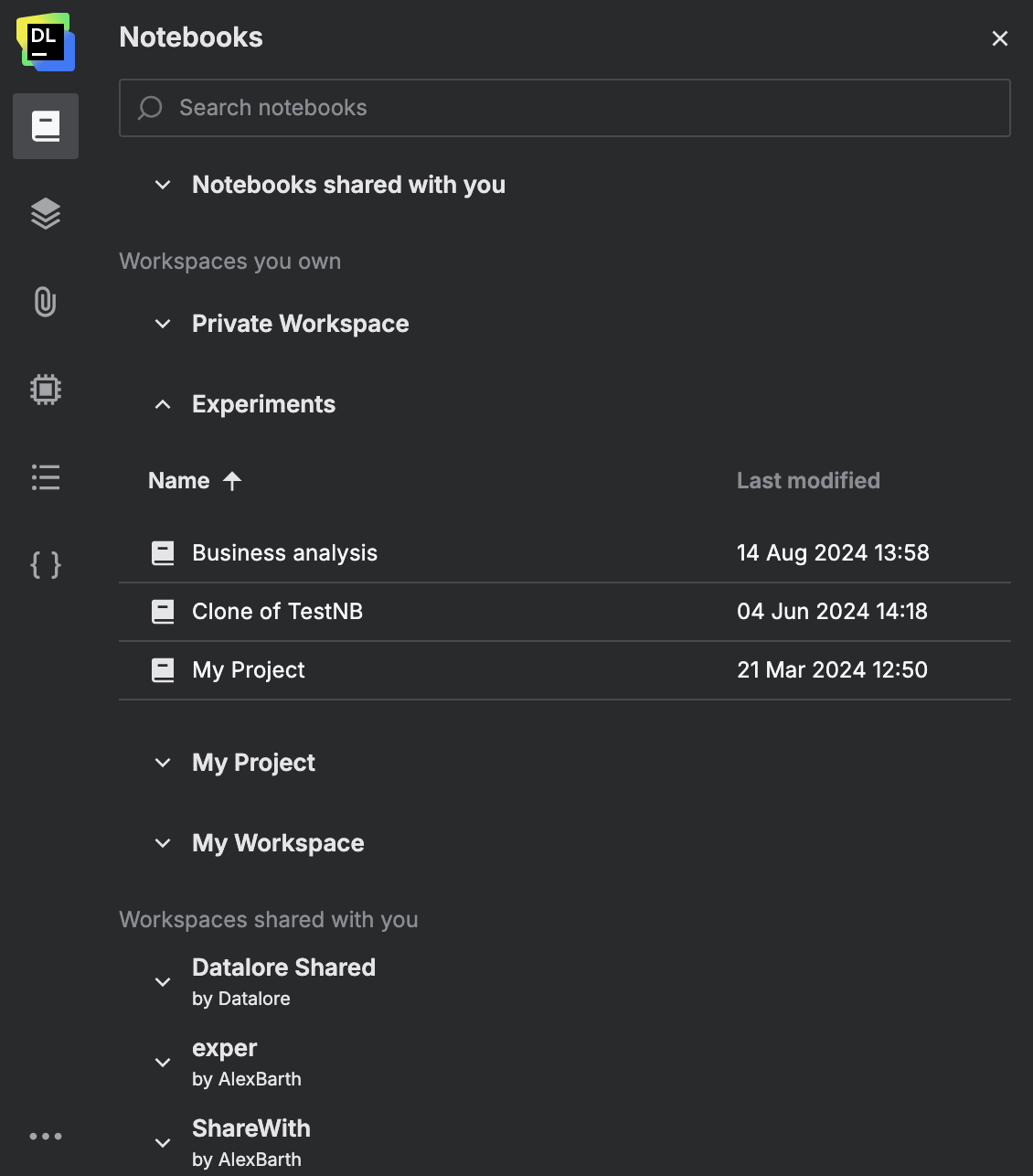This screenshot has height=1176, width=1033.
Task: Expand the My Project workspace chevron
Action: coord(163,763)
